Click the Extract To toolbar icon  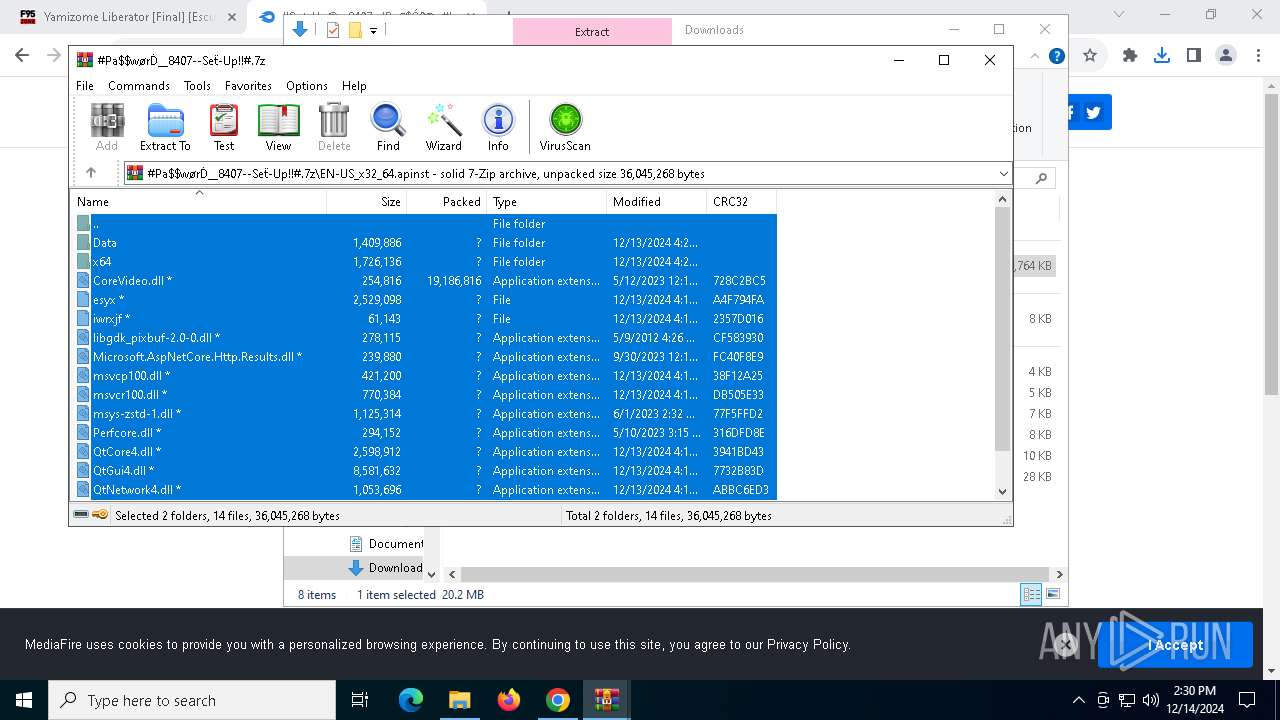pyautogui.click(x=165, y=127)
